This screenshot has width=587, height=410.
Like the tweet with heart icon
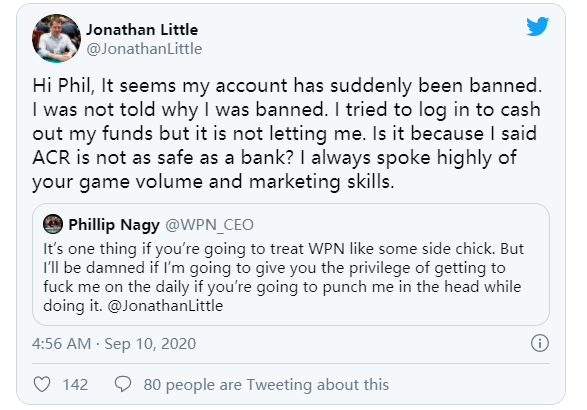coord(42,385)
